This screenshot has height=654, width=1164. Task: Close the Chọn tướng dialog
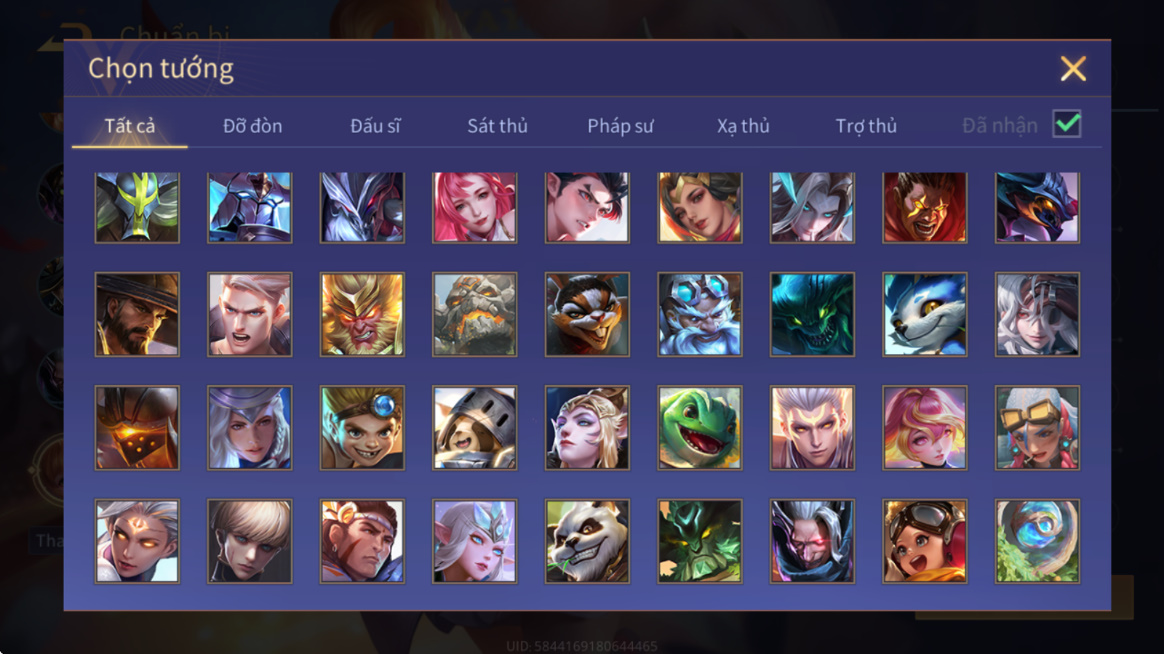[x=1073, y=68]
